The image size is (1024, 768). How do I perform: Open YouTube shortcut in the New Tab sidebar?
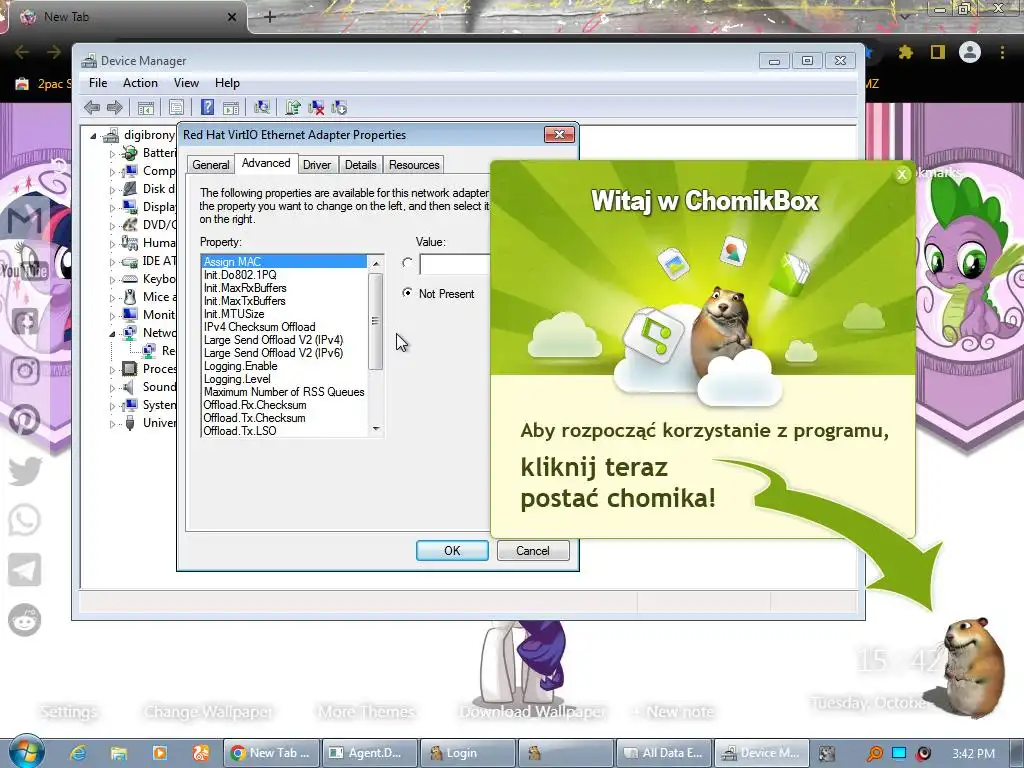point(25,270)
